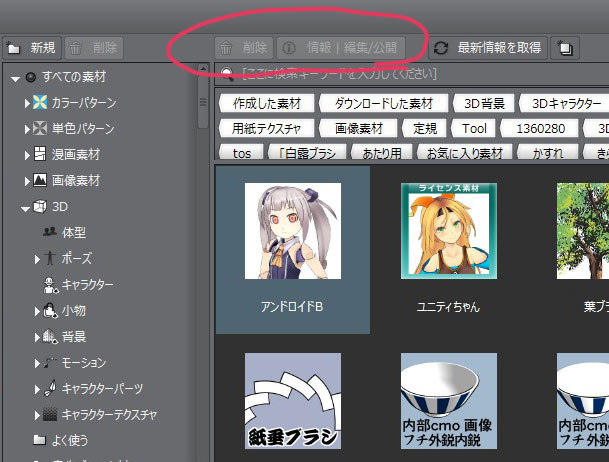The width and height of the screenshot is (609, 462).
Task: Select the 小物 bag icon
Action: click(x=50, y=311)
